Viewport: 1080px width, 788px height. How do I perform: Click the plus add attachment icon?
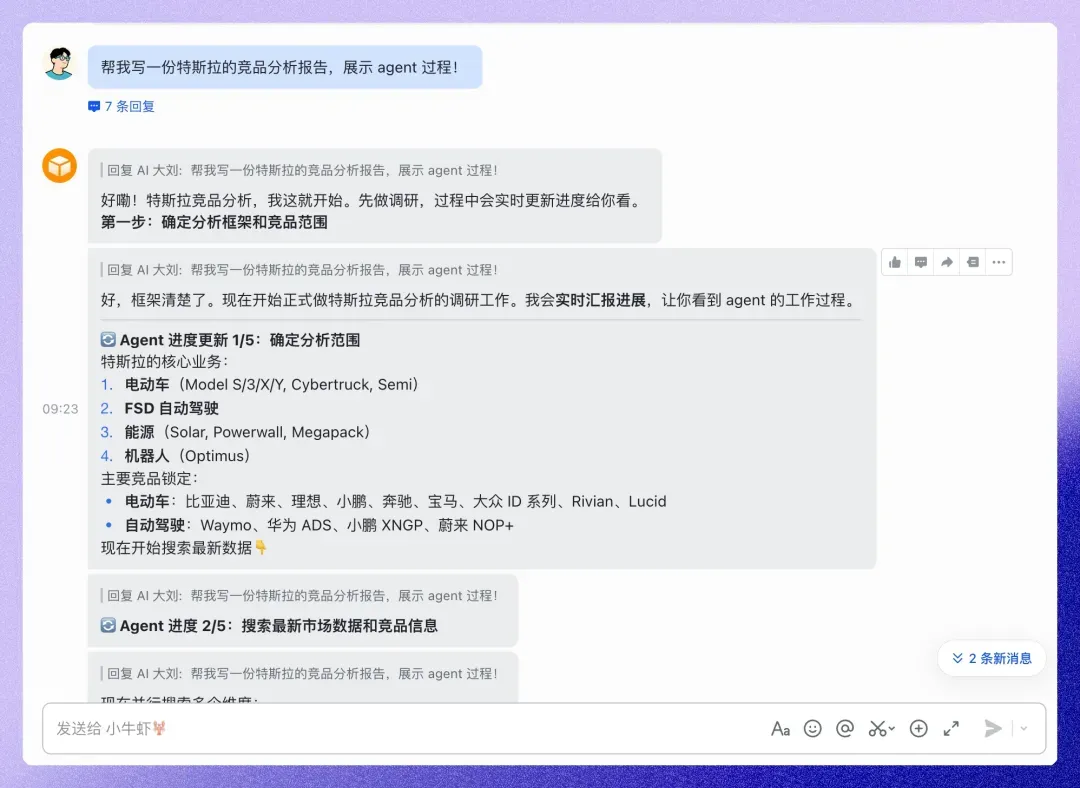tap(919, 729)
